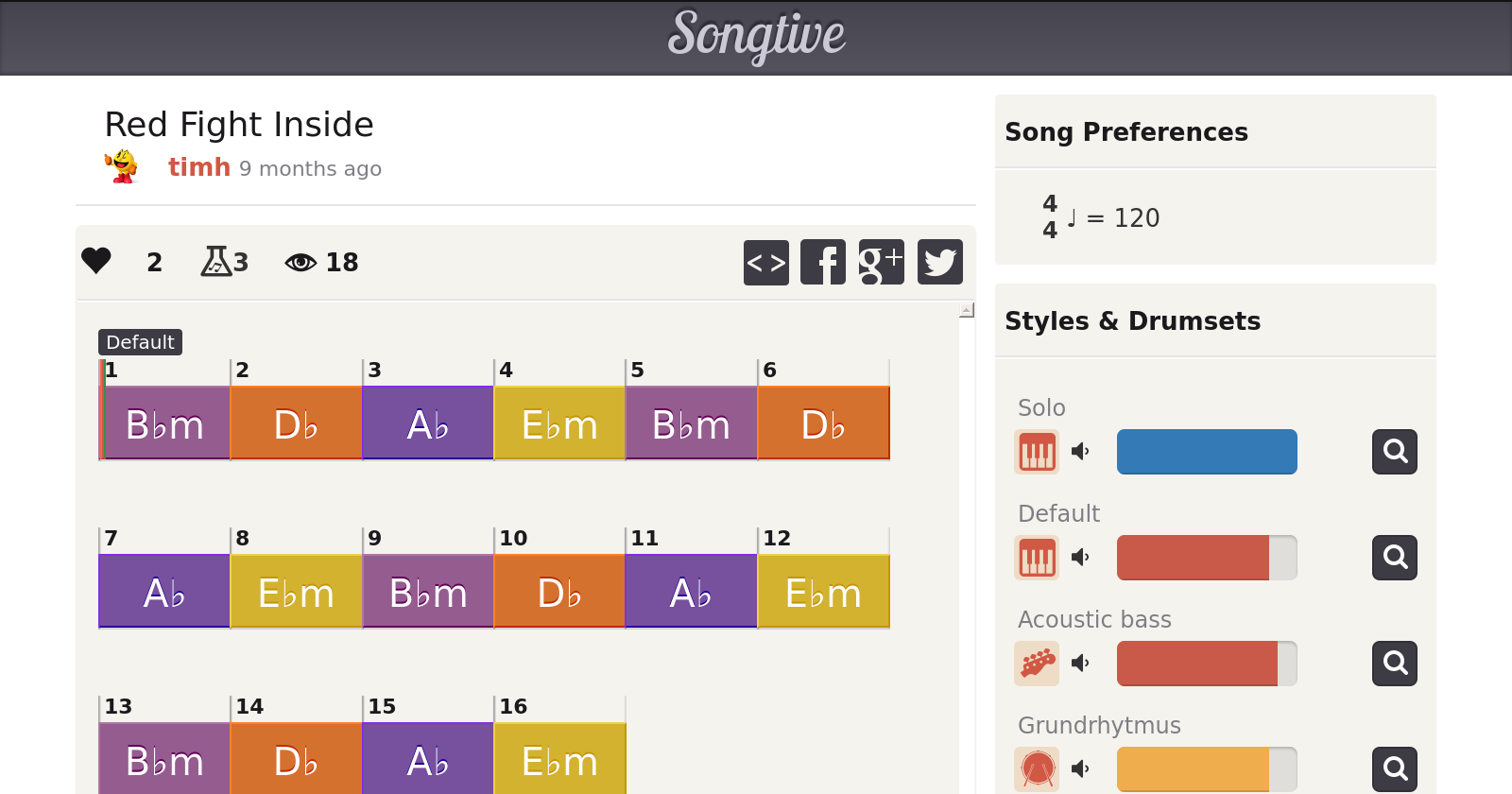Share the song on Facebook
This screenshot has height=794, width=1512.
[823, 262]
